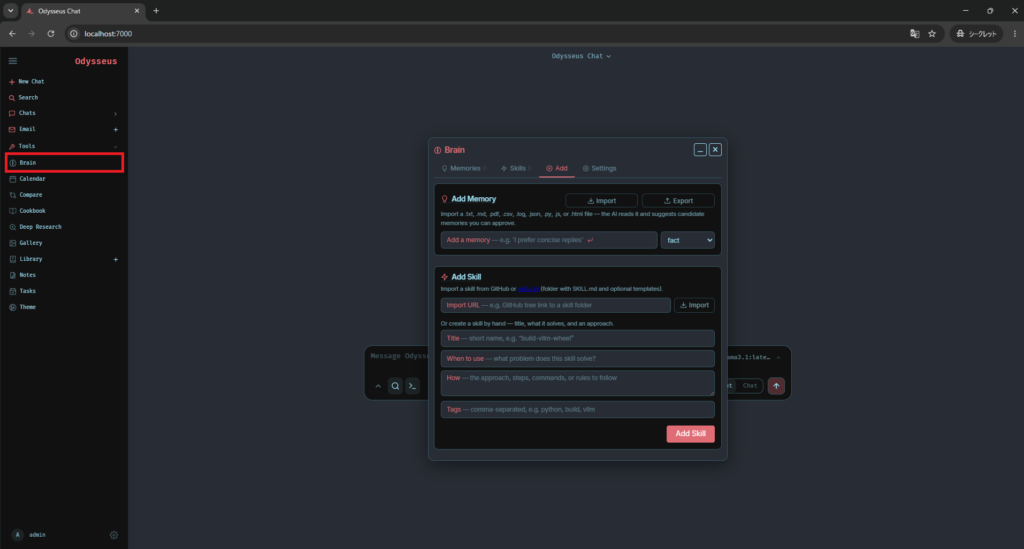1024x549 pixels.
Task: Open the Tasks tool
Action: coord(23,291)
